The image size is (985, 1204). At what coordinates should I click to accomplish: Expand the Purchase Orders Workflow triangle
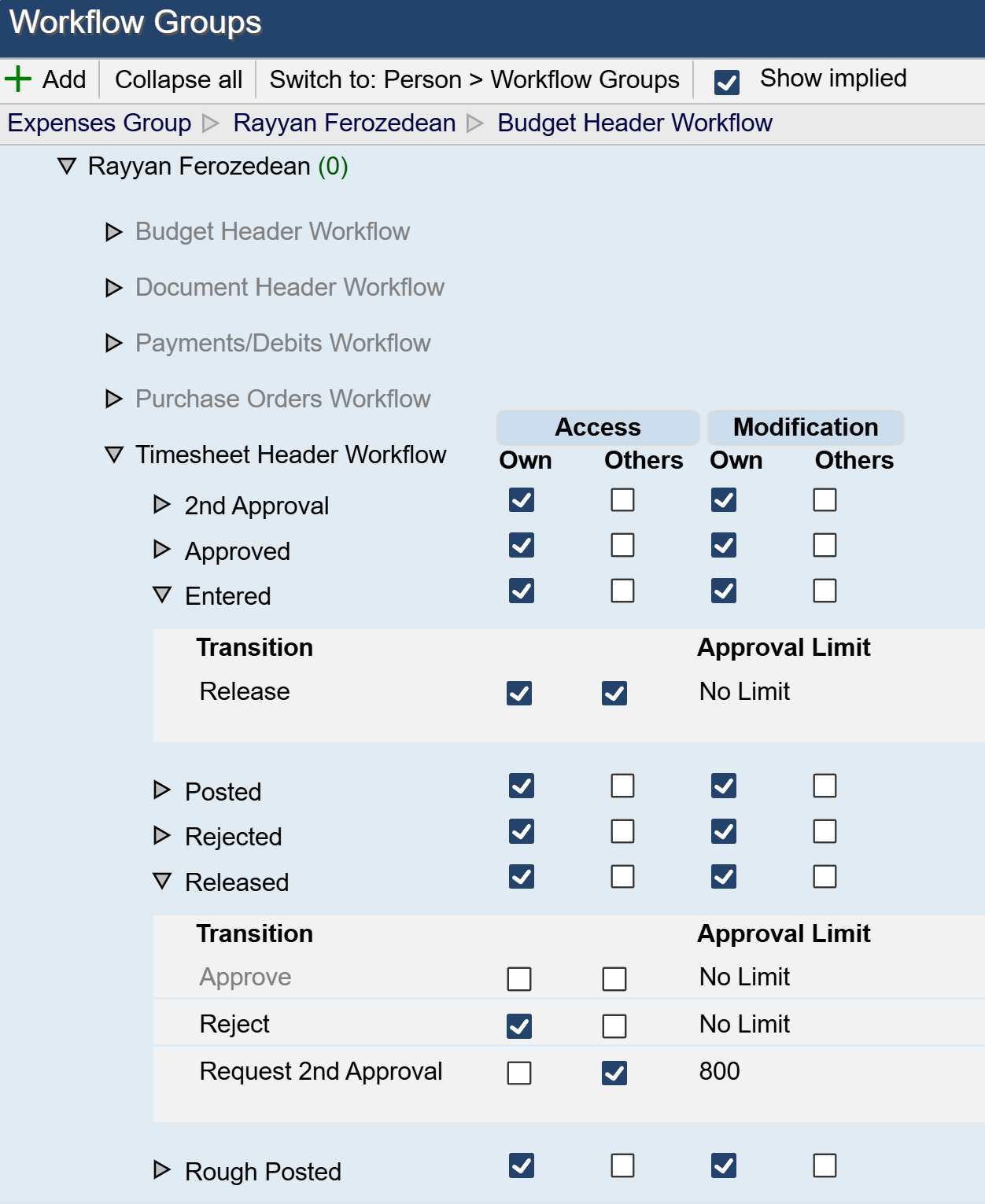(x=114, y=399)
